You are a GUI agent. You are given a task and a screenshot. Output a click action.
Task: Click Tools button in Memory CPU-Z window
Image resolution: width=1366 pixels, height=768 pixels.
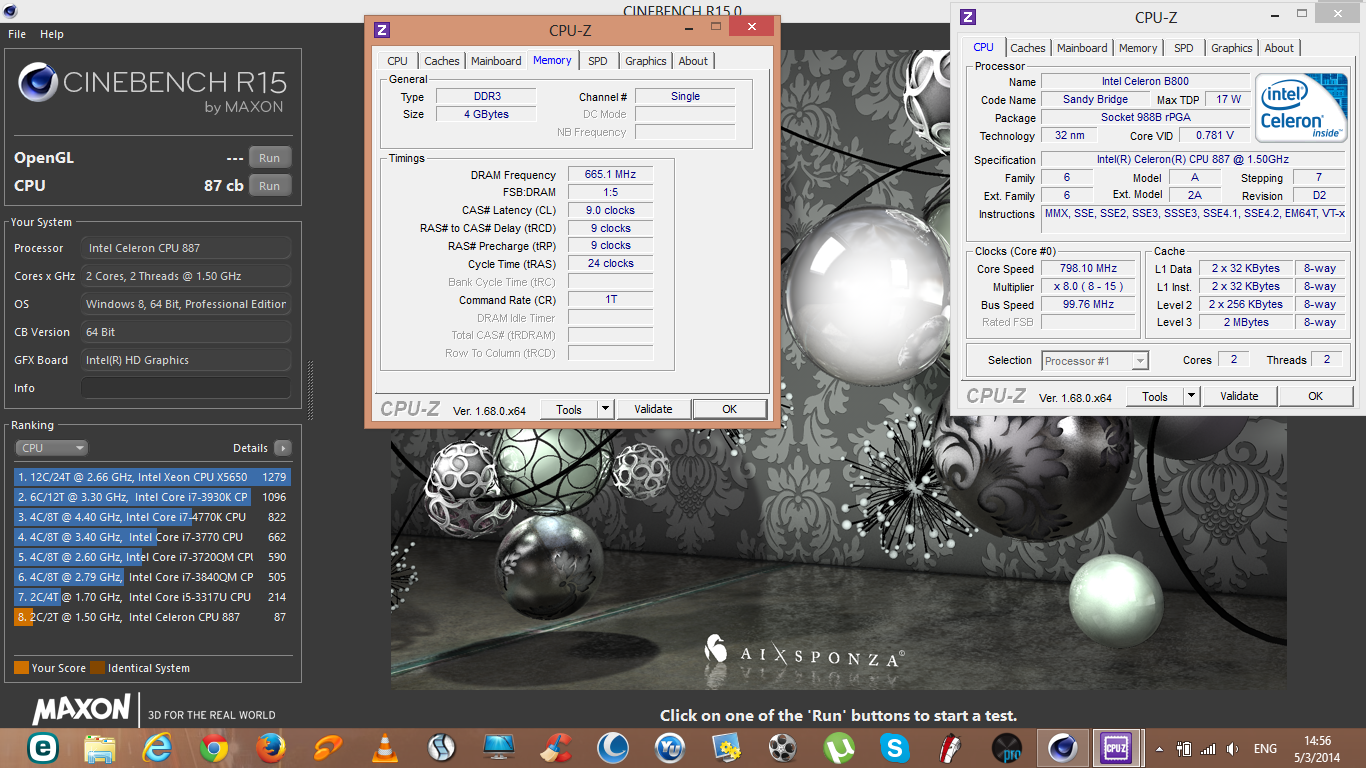pyautogui.click(x=569, y=409)
